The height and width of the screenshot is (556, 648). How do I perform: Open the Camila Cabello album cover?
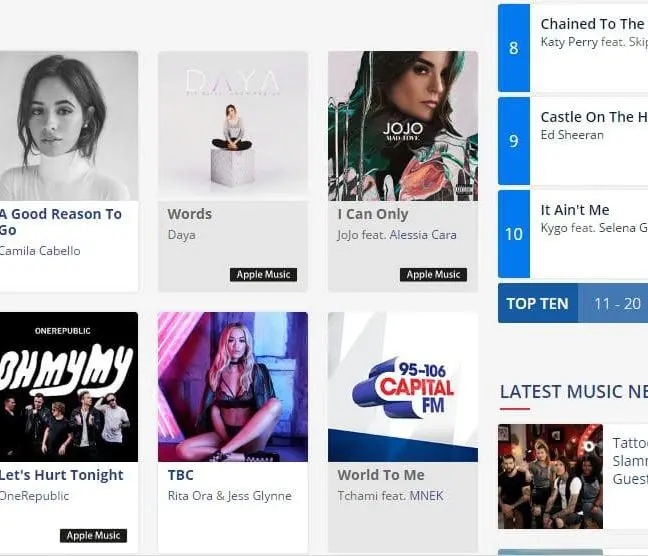pos(69,126)
